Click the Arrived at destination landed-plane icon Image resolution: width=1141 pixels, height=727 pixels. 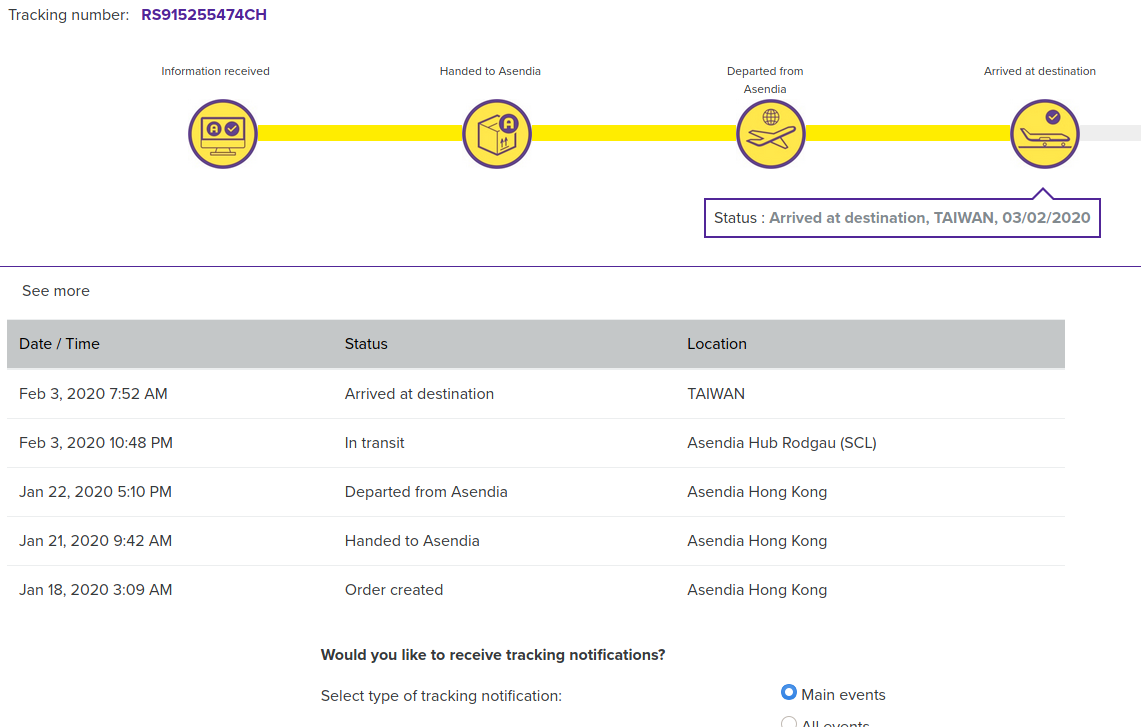point(1045,134)
